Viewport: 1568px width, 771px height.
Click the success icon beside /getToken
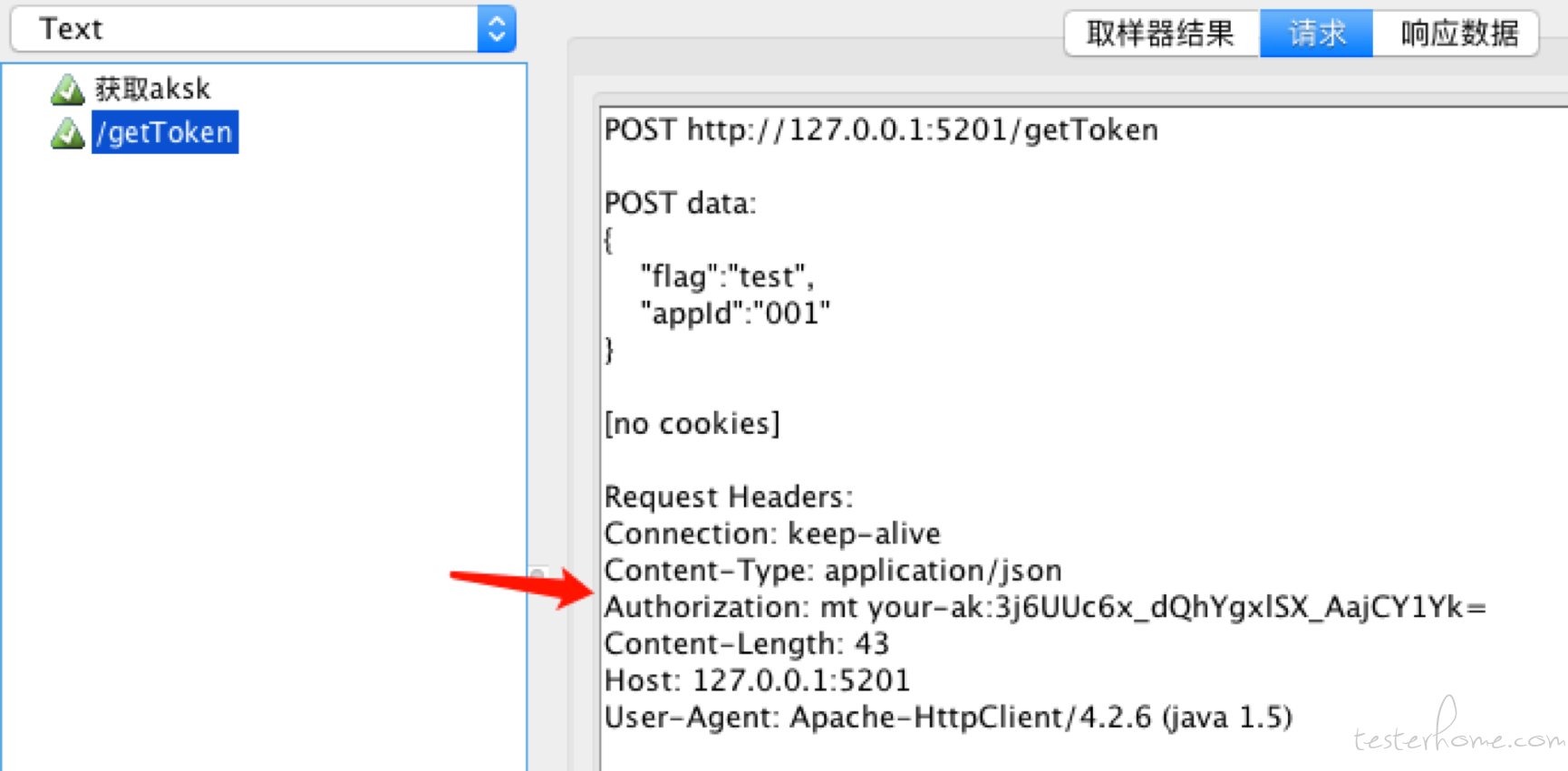[68, 132]
